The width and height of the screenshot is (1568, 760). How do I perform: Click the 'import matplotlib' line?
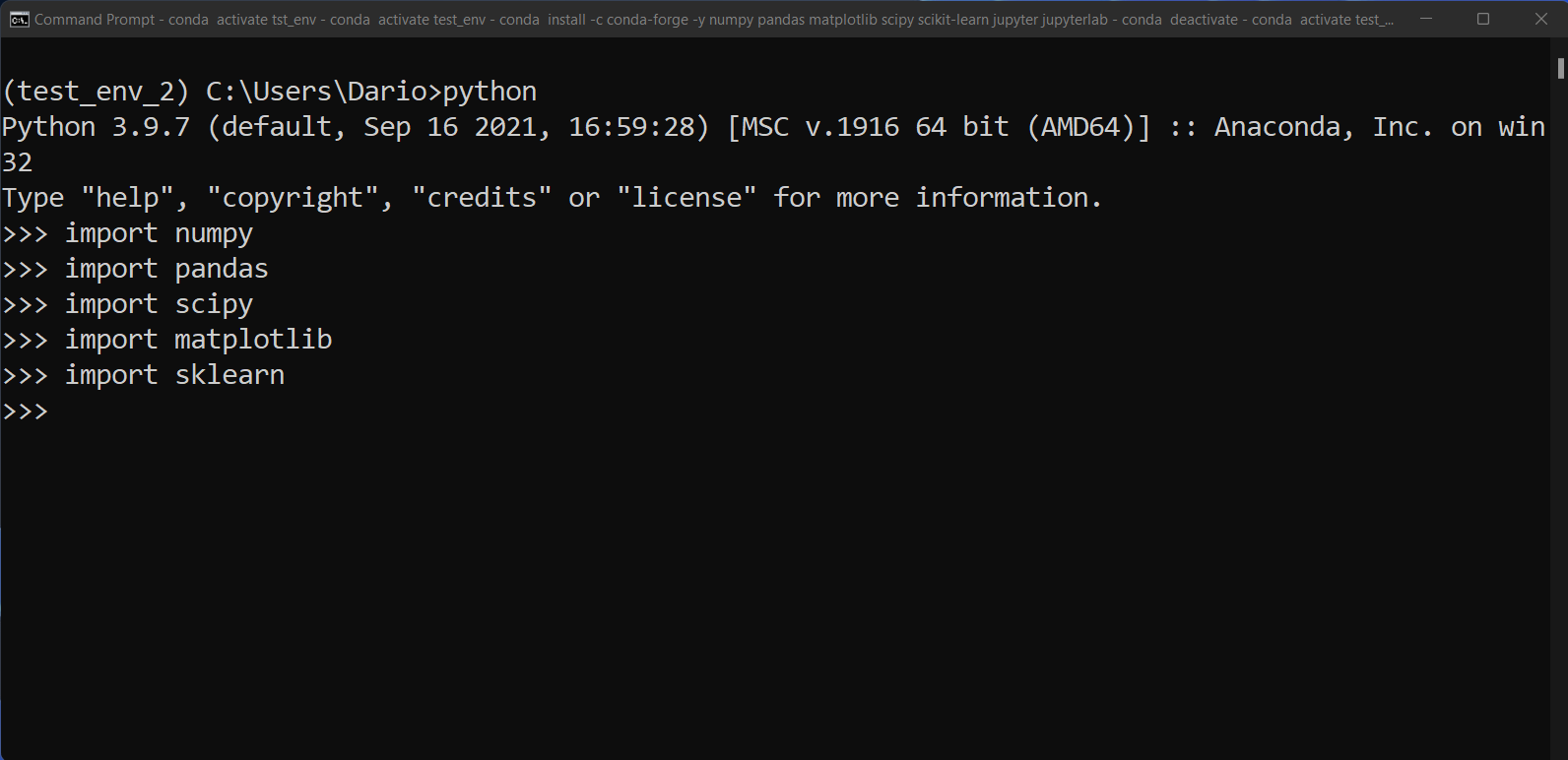(x=198, y=340)
